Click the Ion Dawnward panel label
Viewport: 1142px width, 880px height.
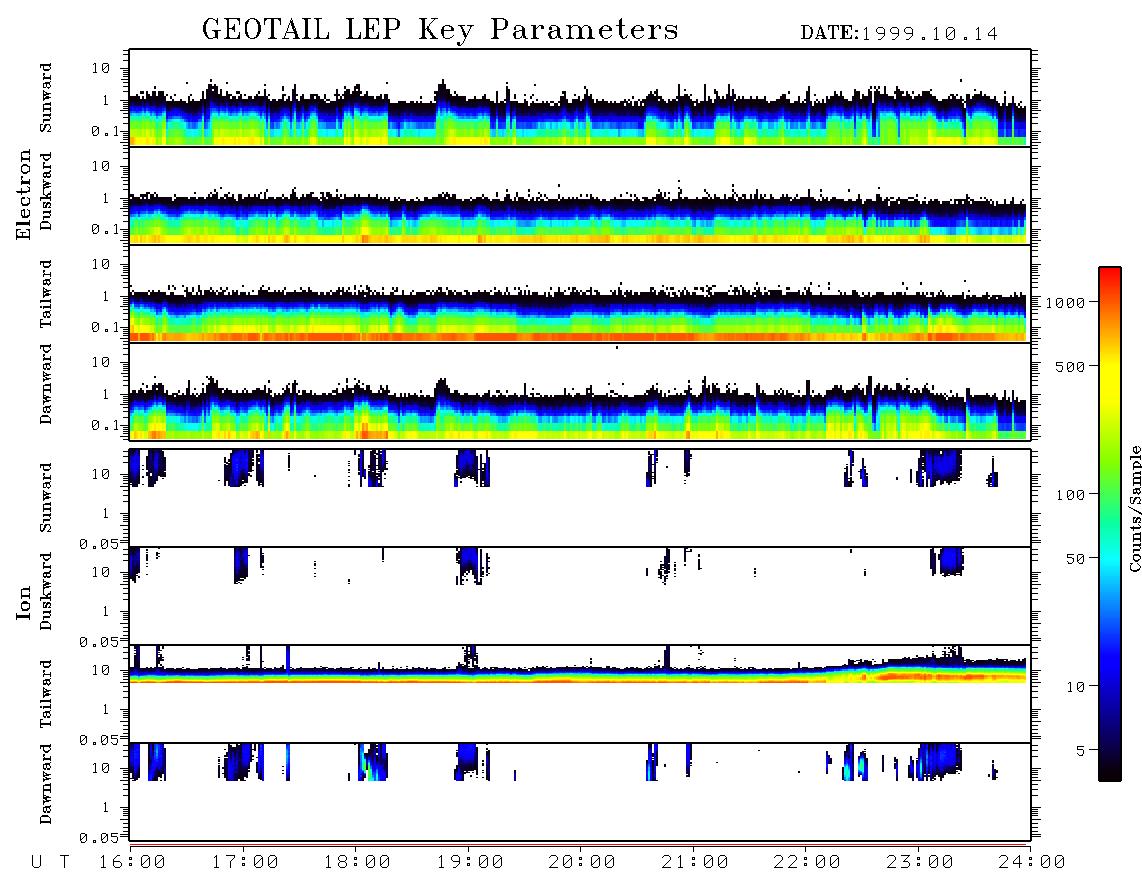46,784
